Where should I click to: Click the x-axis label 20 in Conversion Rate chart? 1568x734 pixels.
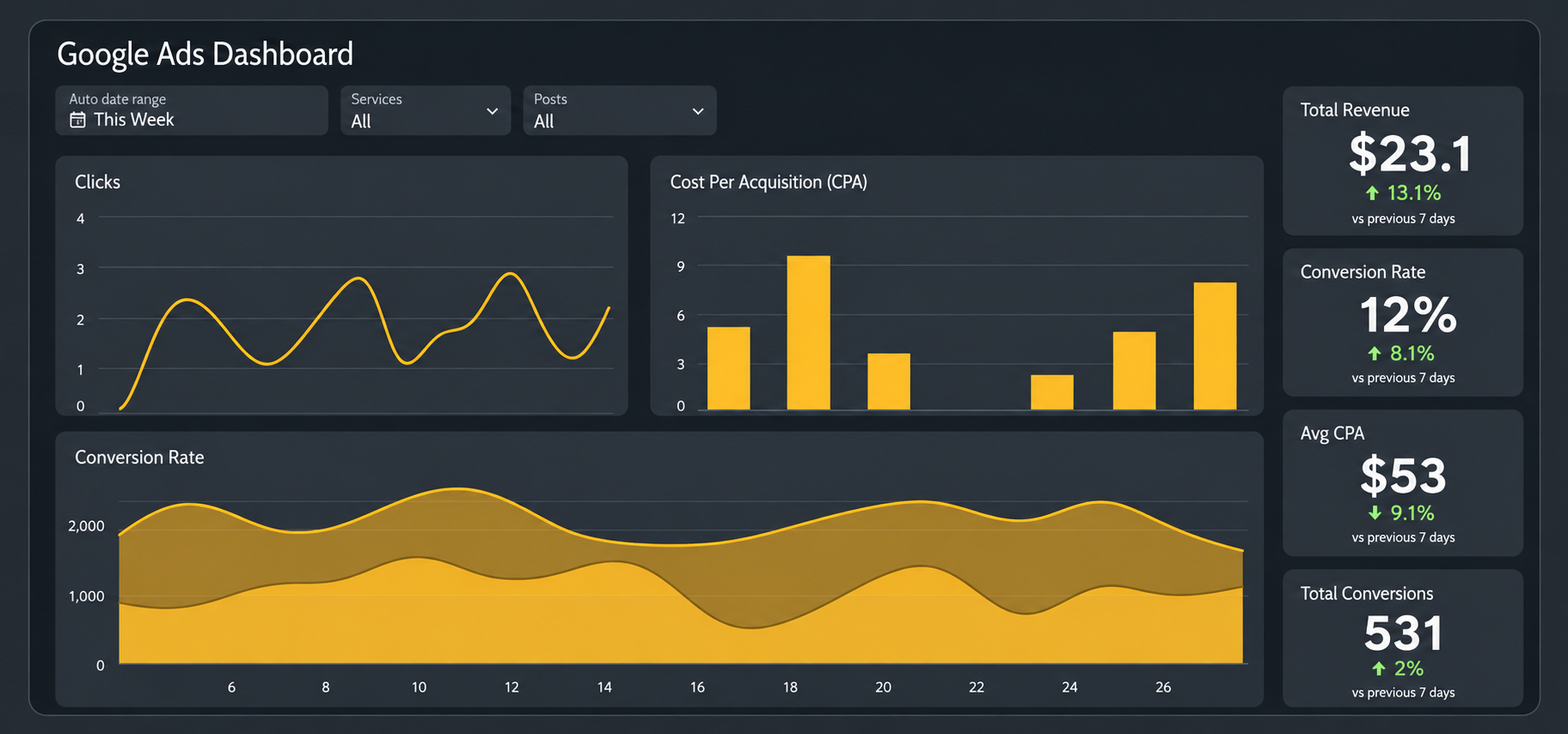(883, 687)
